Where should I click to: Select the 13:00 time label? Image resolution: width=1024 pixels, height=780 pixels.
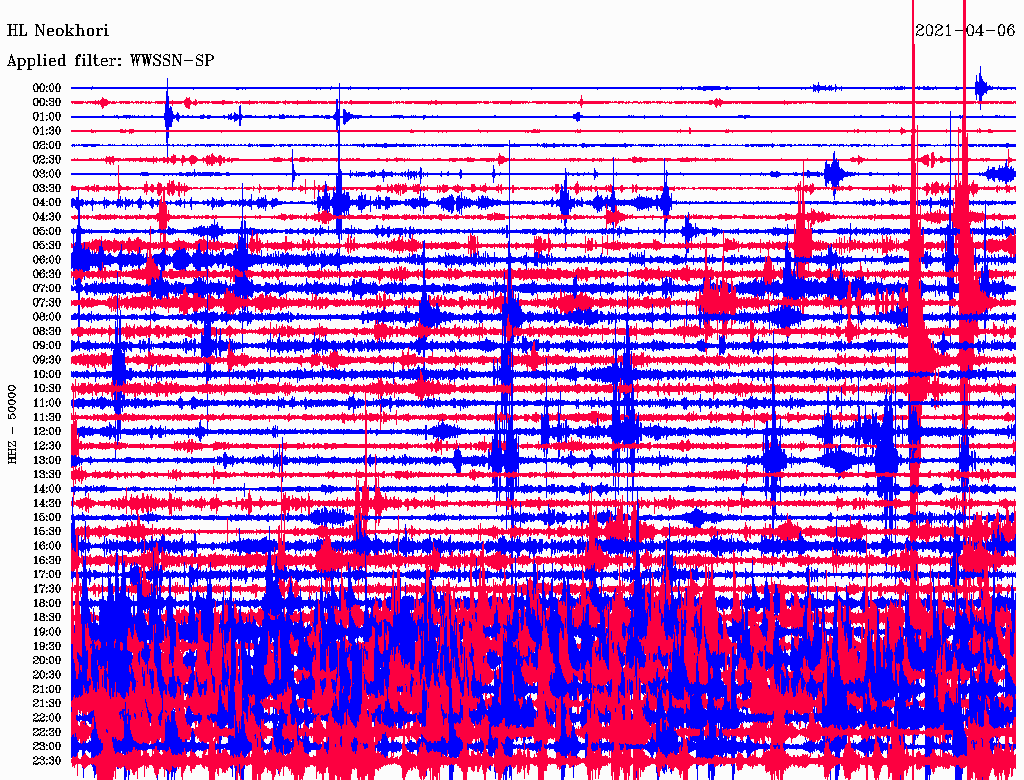pos(47,461)
